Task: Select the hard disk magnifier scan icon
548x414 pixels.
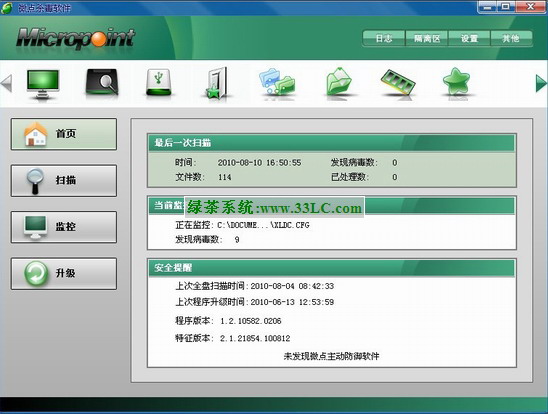Action: point(102,82)
